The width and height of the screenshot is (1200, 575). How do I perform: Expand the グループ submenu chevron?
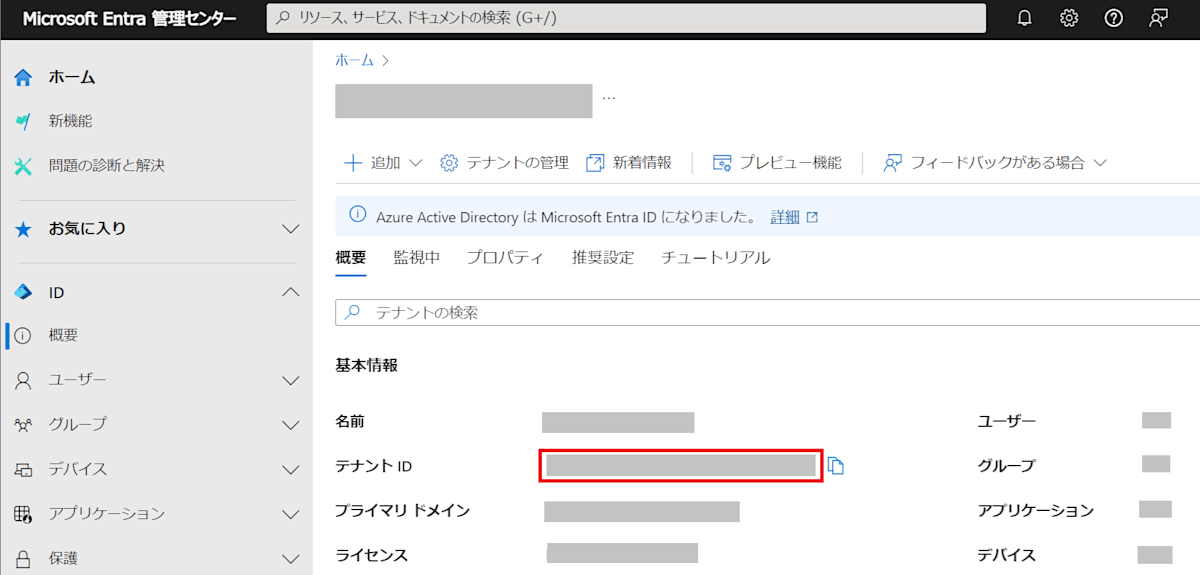(291, 424)
